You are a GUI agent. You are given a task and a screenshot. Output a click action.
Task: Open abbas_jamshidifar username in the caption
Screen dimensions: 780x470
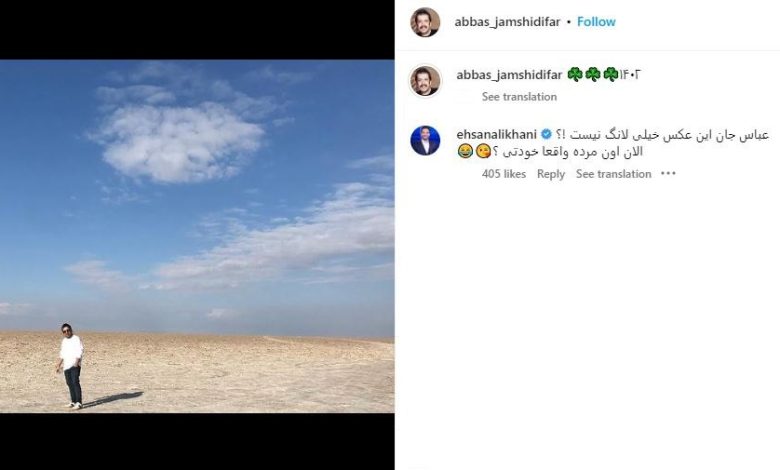[509, 75]
